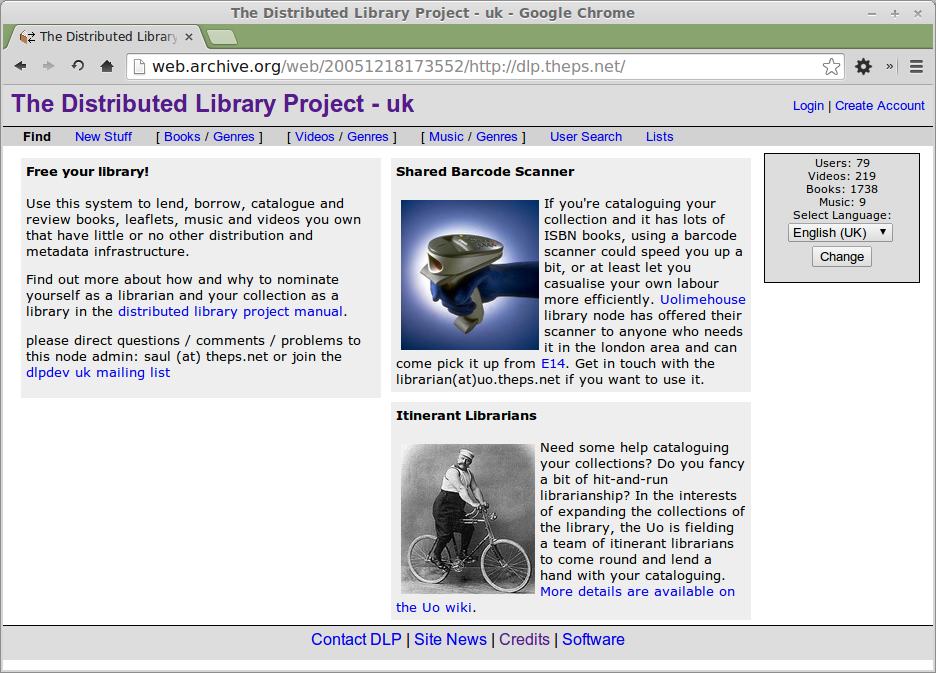The image size is (936, 673).
Task: Open a new browser tab
Action: pyautogui.click(x=222, y=37)
